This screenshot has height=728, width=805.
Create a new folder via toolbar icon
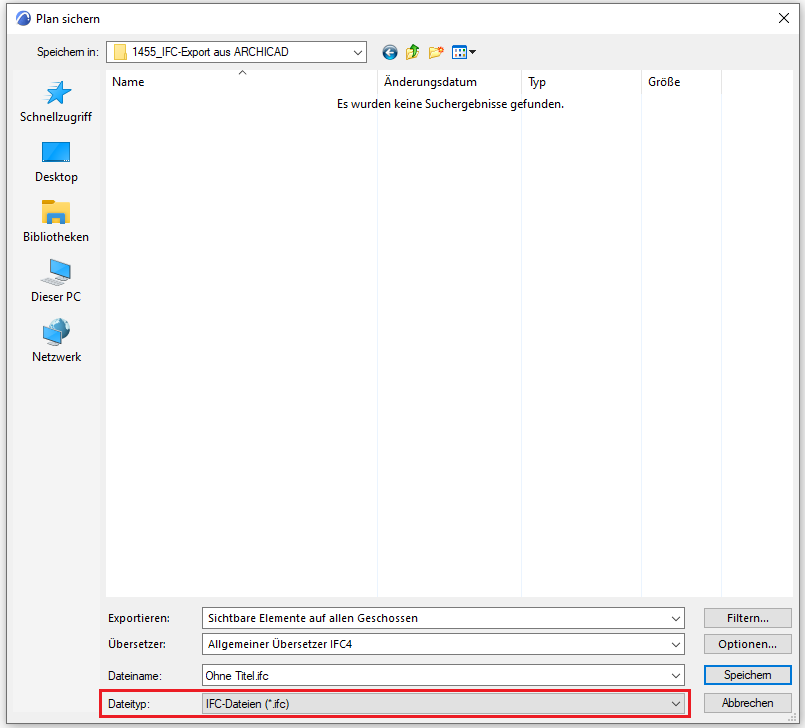click(x=436, y=52)
